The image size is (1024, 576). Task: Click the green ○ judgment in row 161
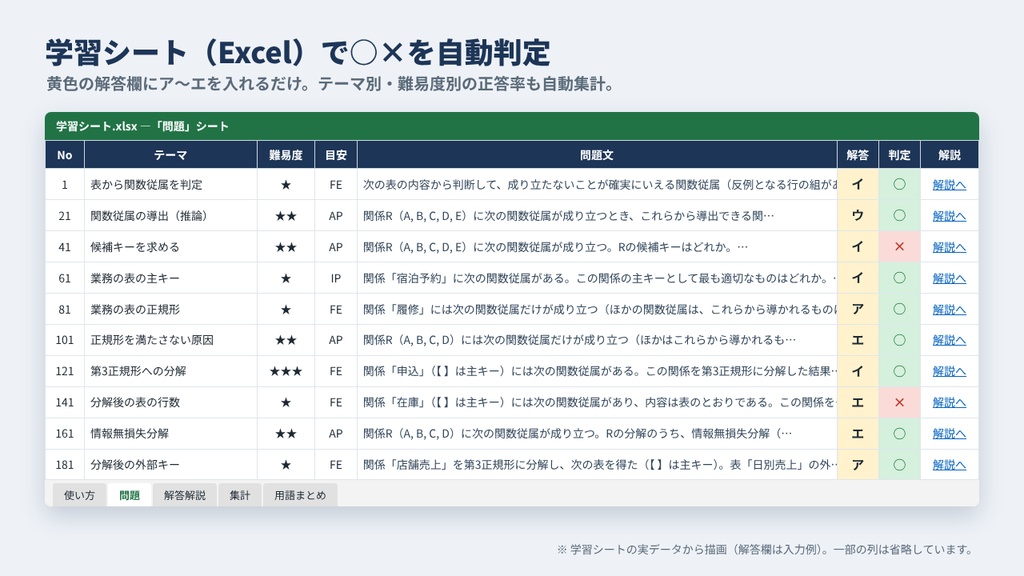899,434
